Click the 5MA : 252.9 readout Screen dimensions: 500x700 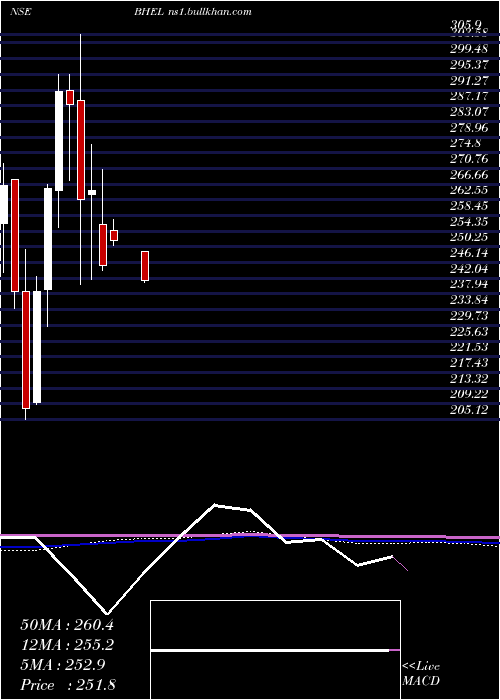pos(62,665)
